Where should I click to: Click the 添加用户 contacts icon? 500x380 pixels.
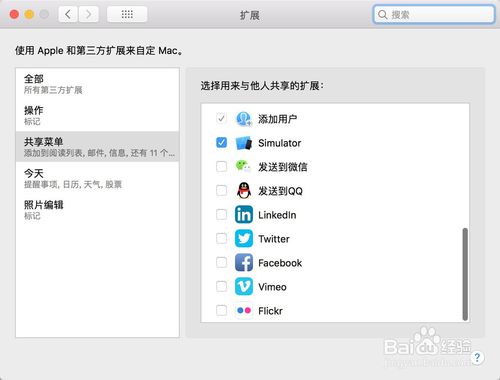tap(244, 119)
